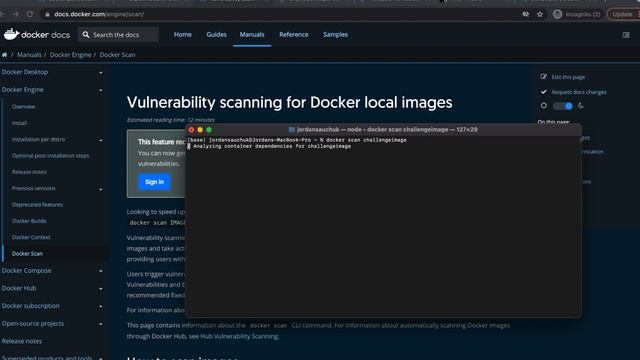Open Docker Hub section in sidebar
640x360 pixels.
pyautogui.click(x=19, y=288)
